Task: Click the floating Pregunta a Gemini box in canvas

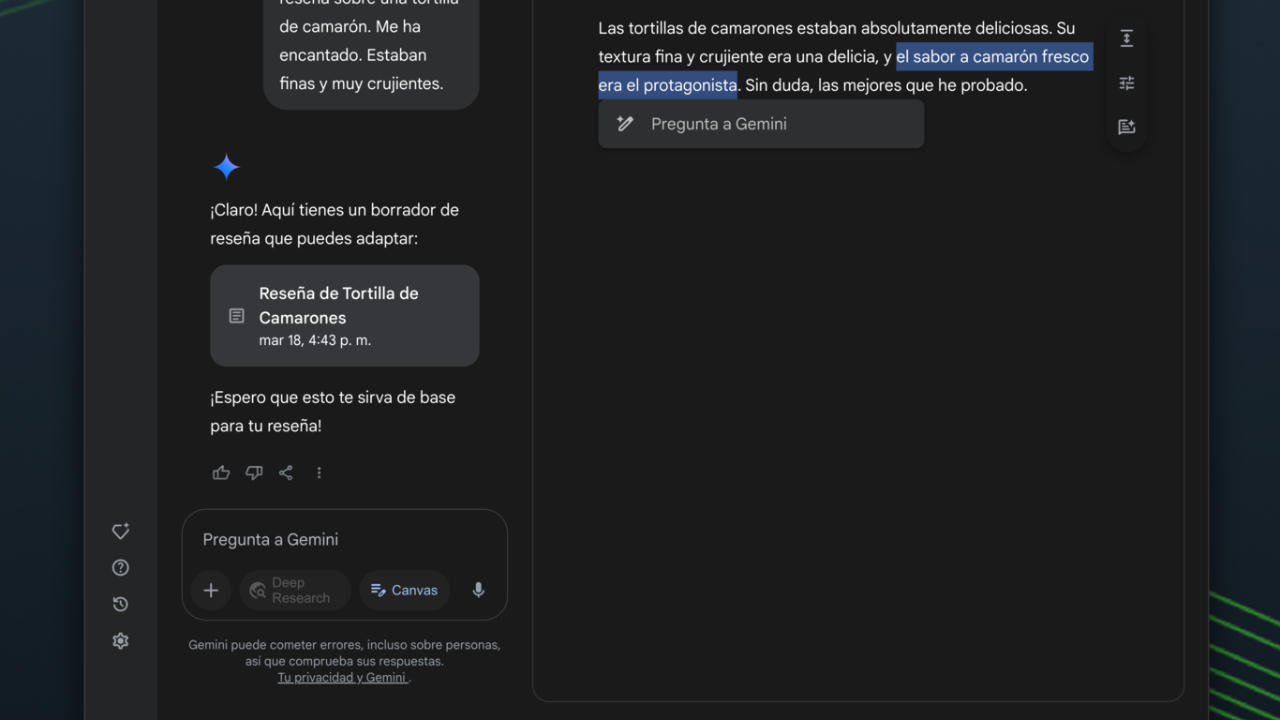Action: pyautogui.click(x=761, y=124)
